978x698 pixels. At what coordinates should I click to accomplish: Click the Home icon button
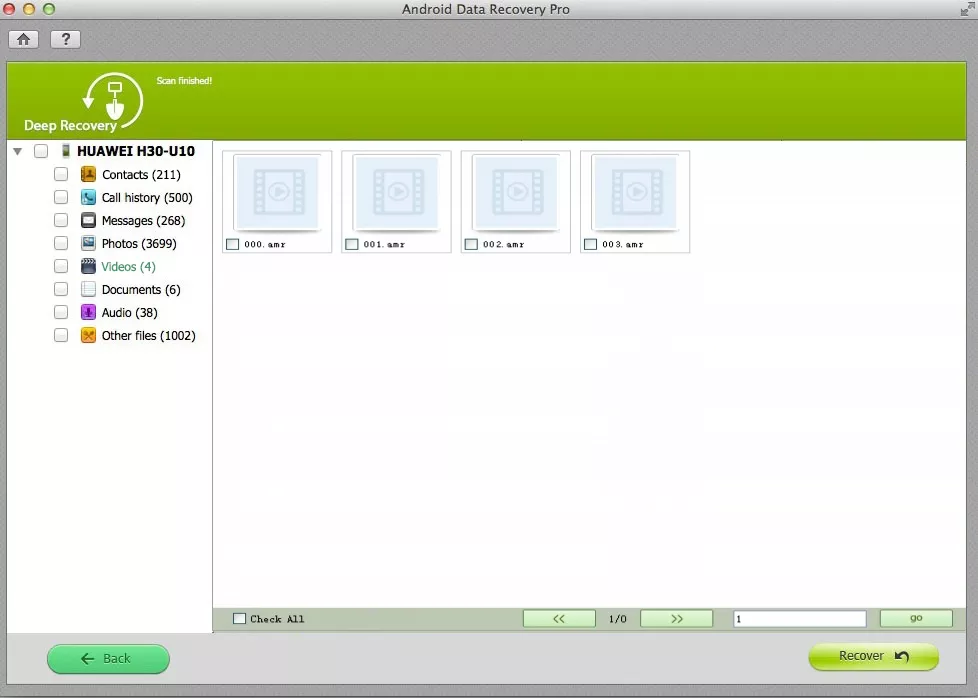point(24,39)
